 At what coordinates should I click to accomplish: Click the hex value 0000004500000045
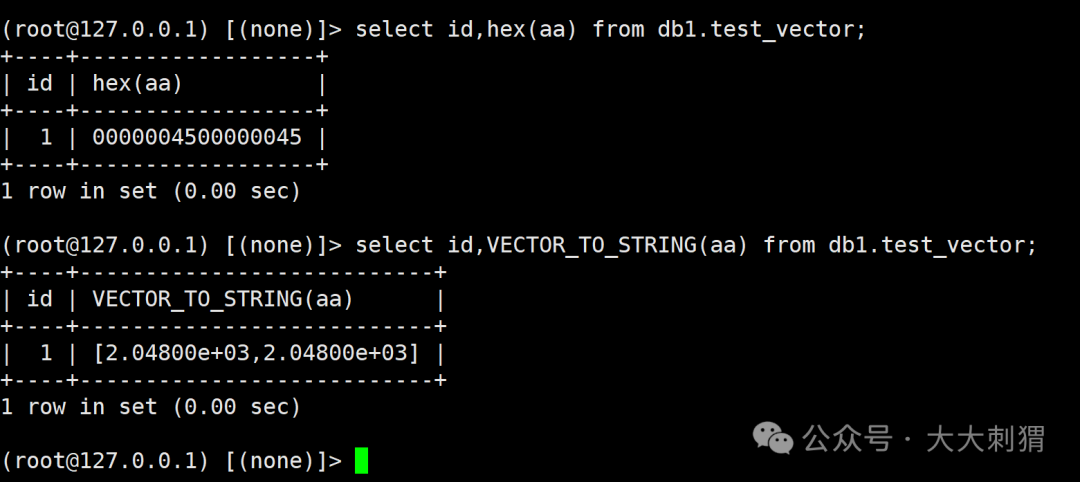(196, 137)
